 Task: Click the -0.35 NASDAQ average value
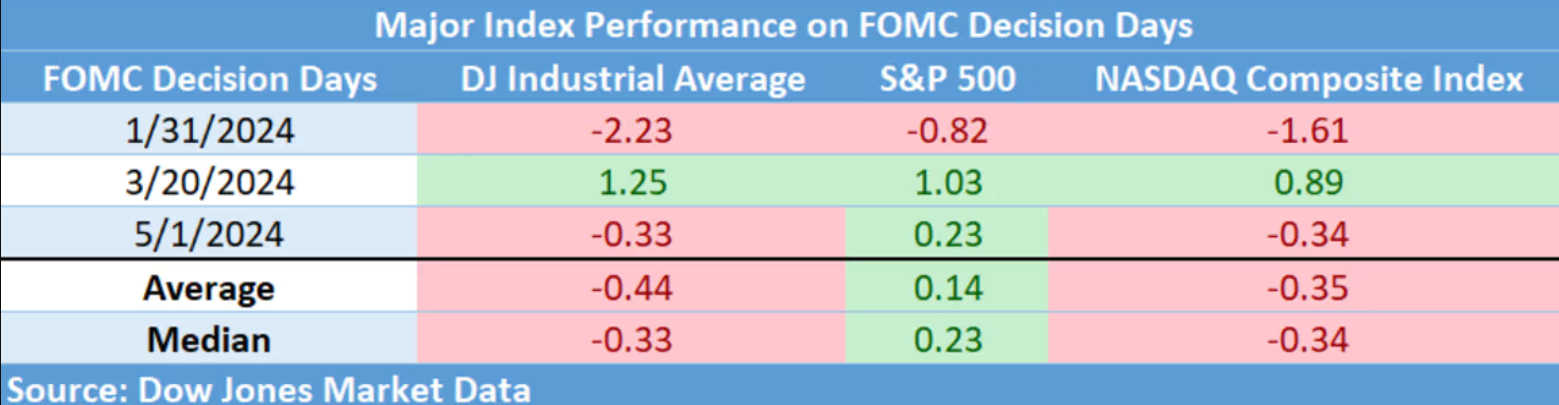point(1309,288)
